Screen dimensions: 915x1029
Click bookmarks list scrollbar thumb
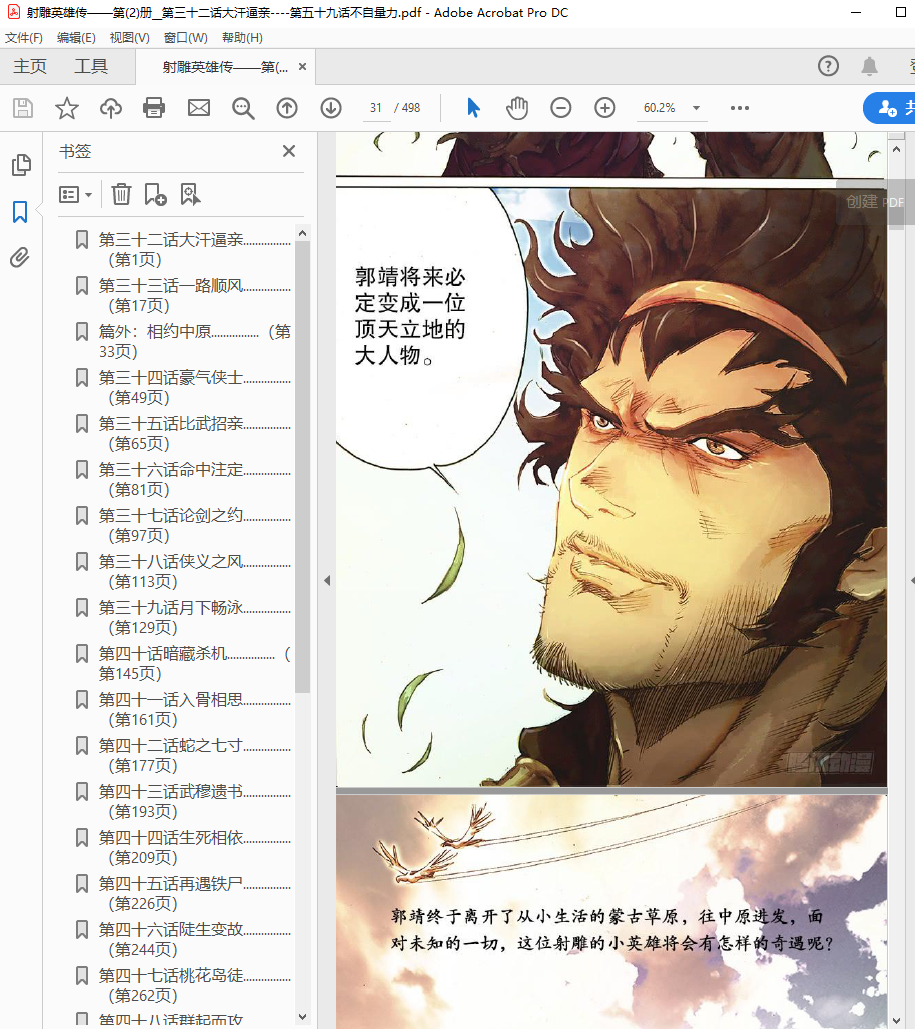pyautogui.click(x=303, y=467)
